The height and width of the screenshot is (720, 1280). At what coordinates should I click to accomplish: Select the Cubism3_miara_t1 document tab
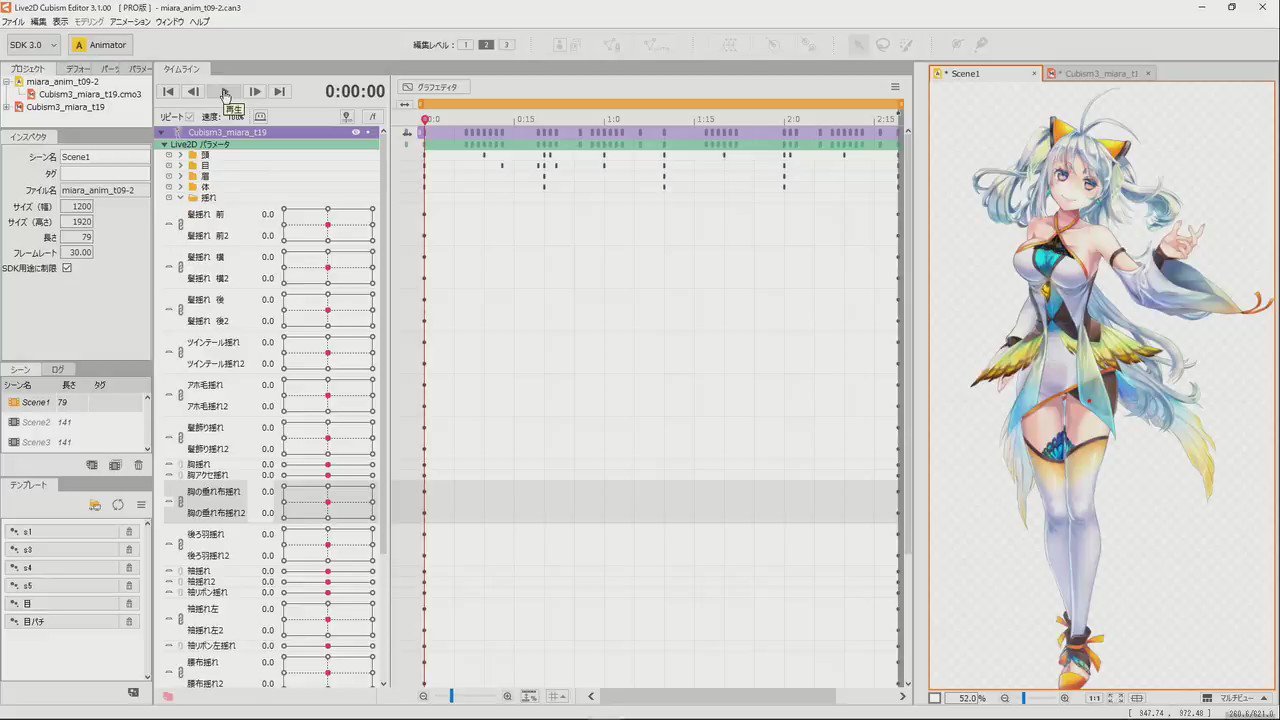(x=1101, y=73)
